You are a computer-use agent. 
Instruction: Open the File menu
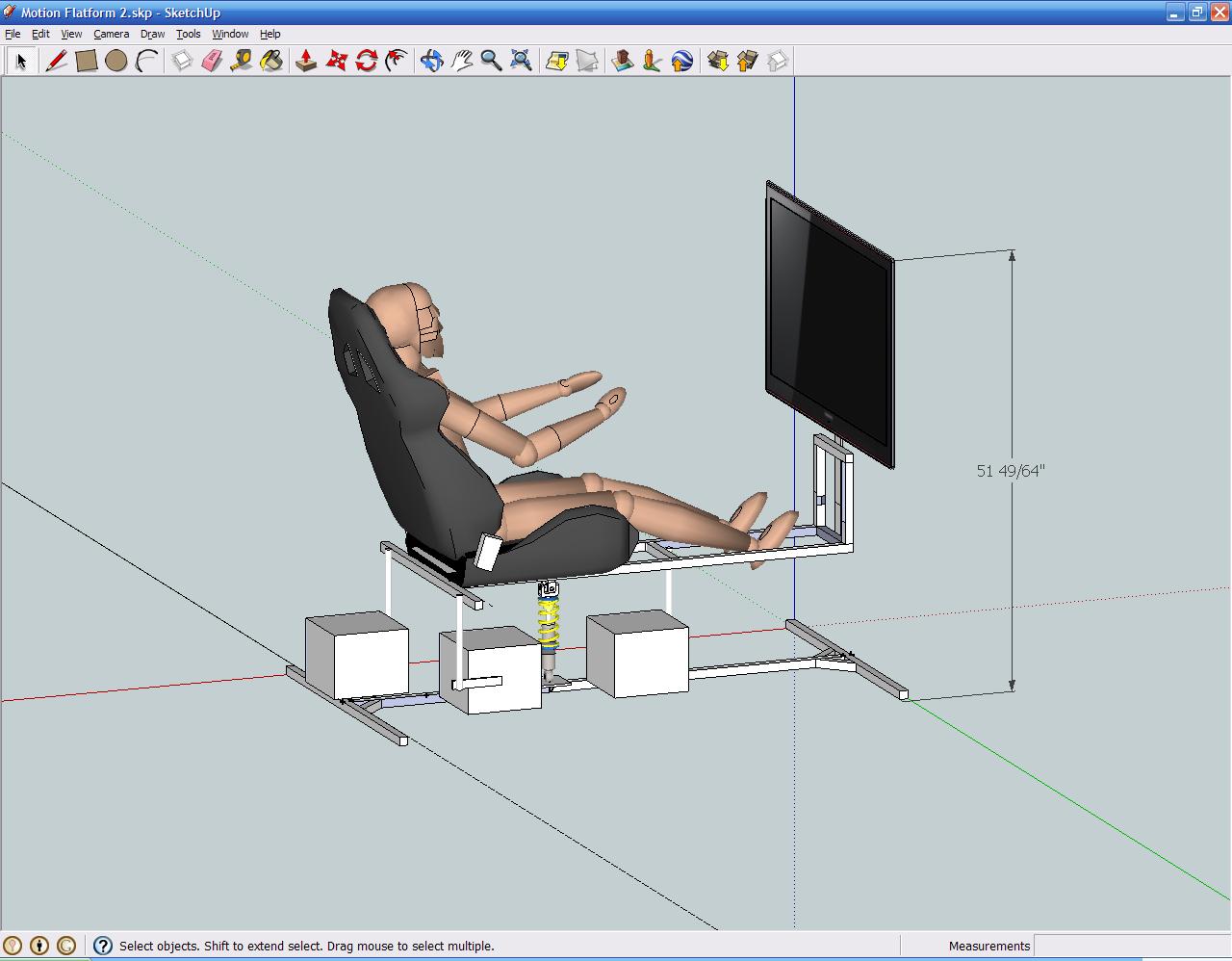(13, 34)
